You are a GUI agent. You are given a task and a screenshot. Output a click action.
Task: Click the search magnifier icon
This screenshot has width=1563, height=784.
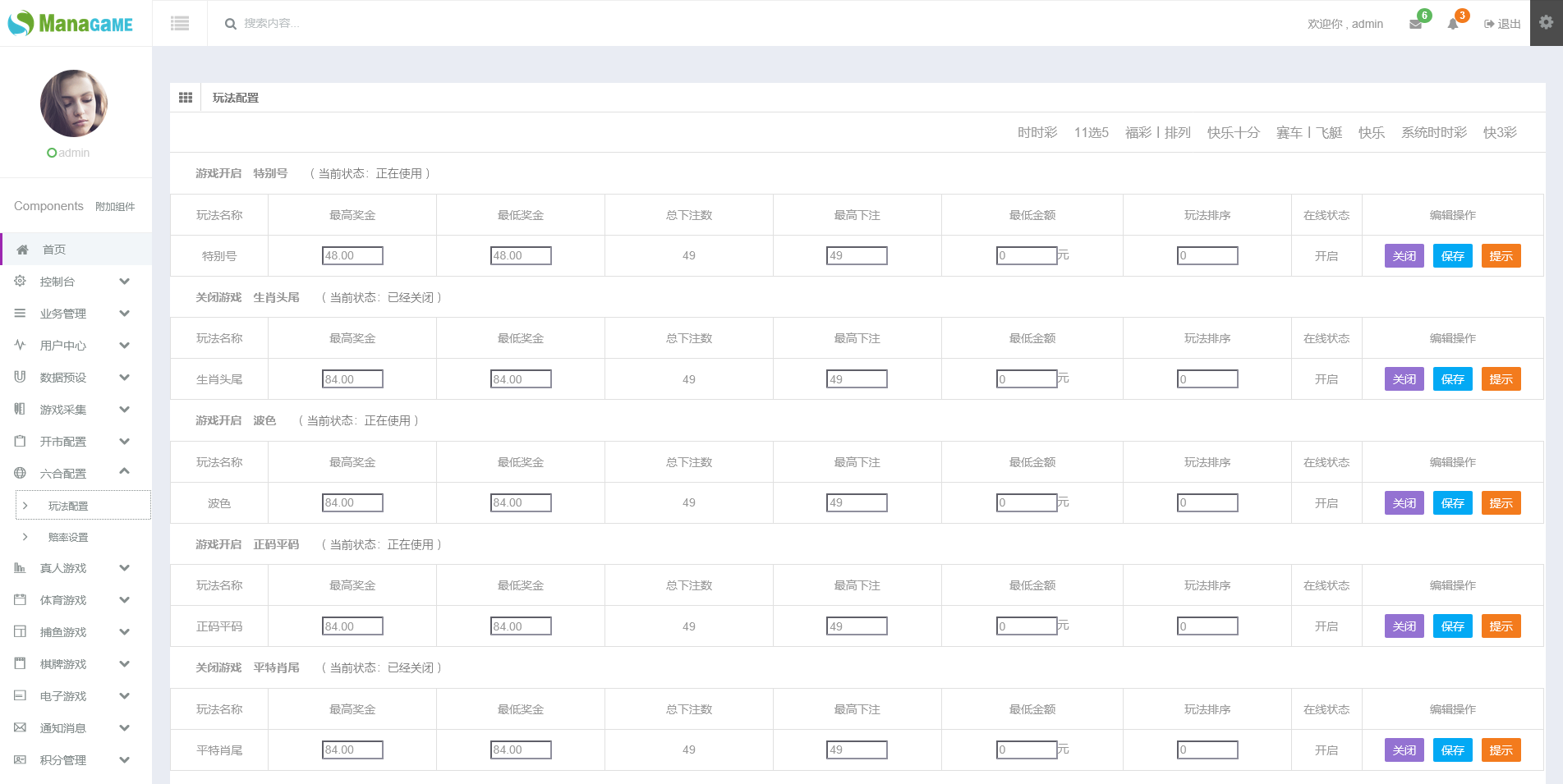coord(231,24)
